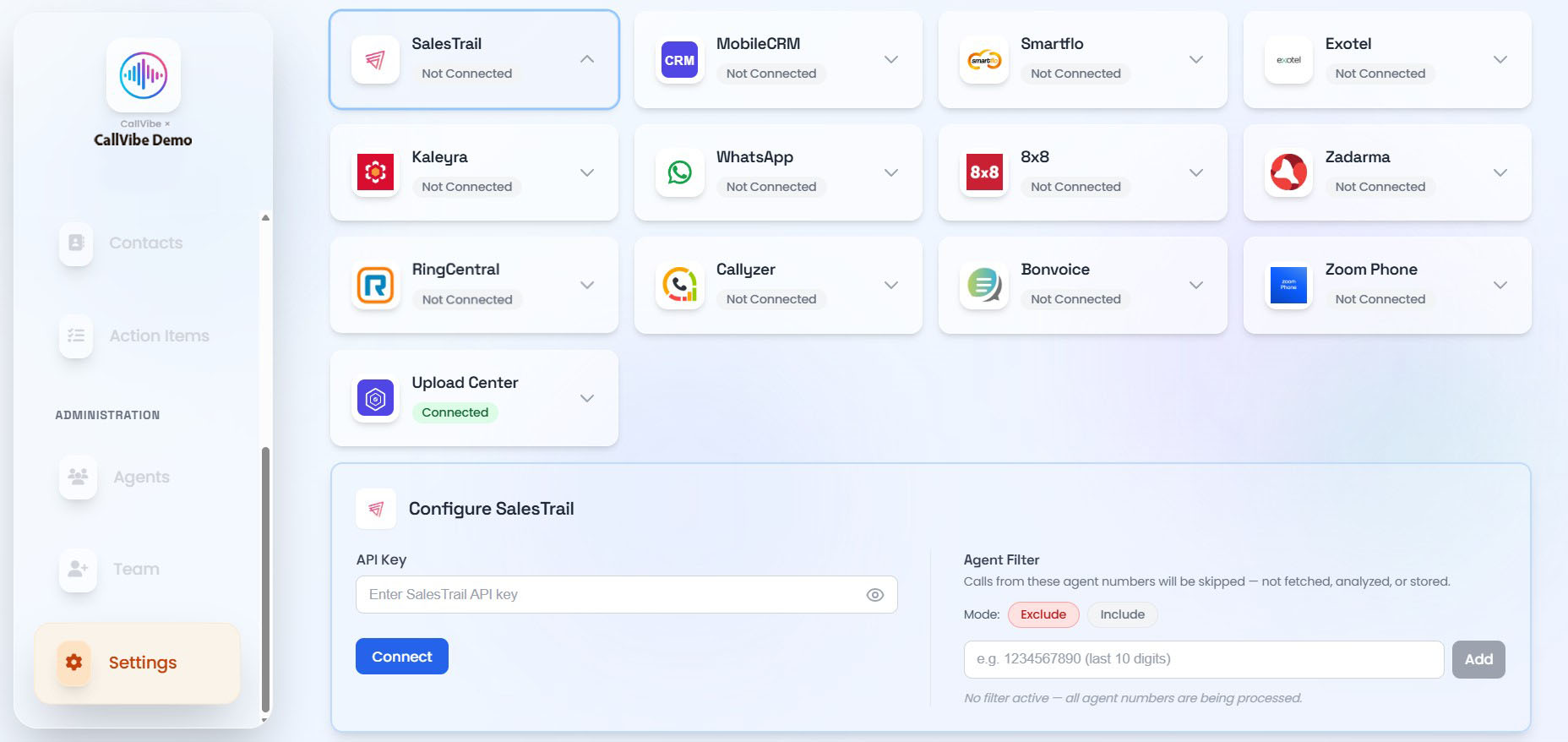
Task: Toggle API key visibility eye icon
Action: tap(875, 595)
